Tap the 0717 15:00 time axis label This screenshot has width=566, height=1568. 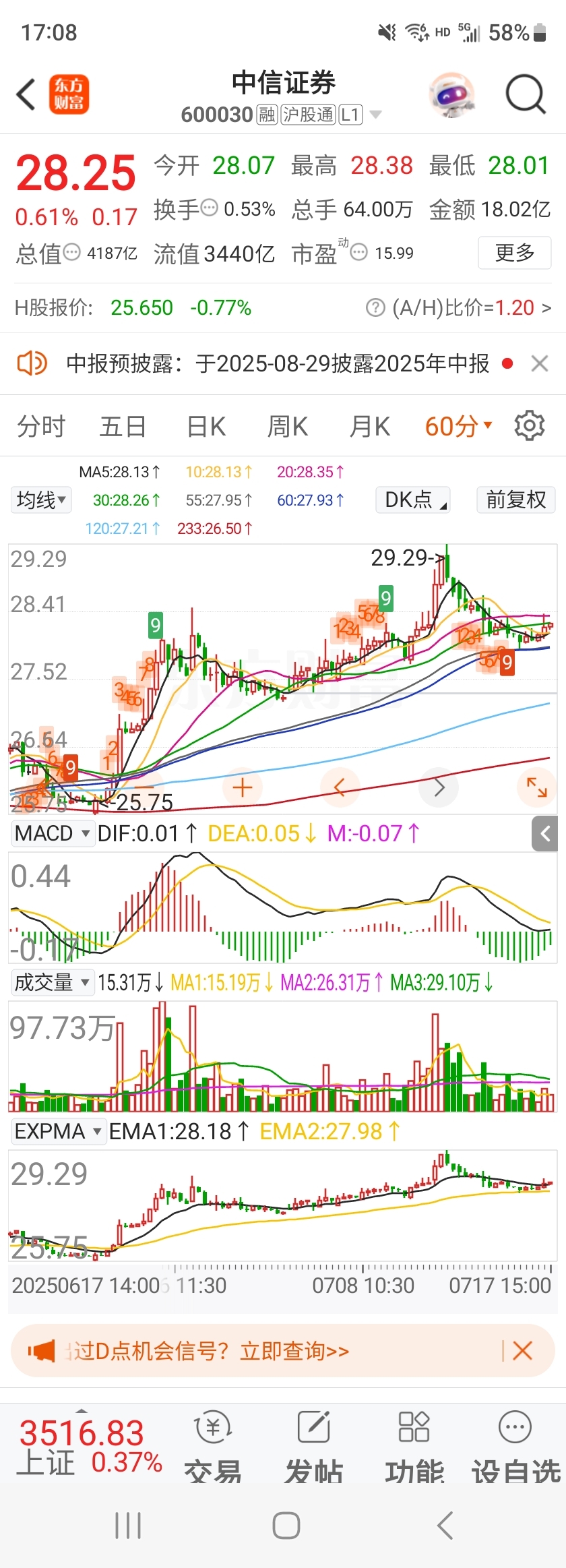click(x=500, y=1285)
